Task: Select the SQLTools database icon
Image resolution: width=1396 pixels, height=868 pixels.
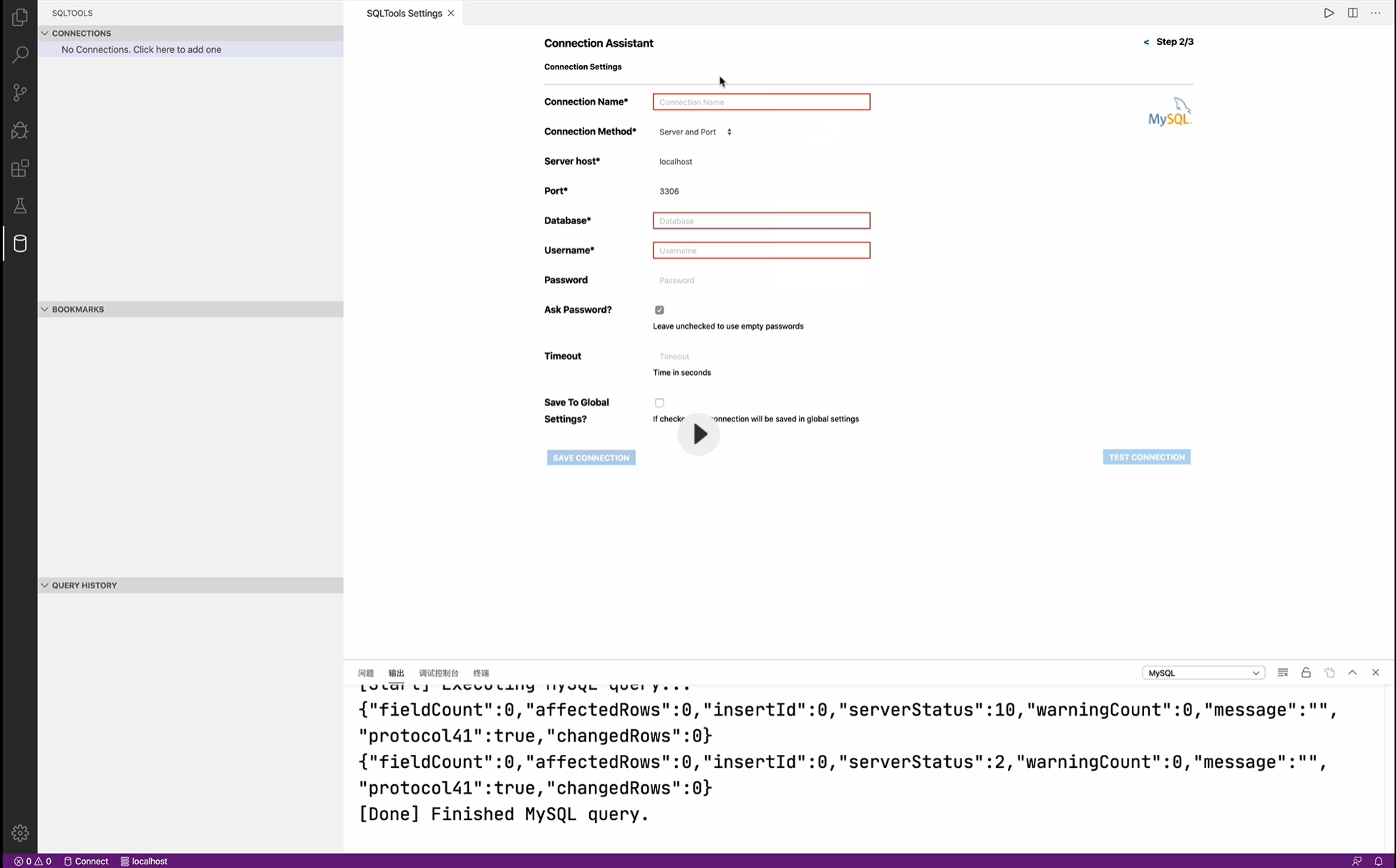Action: click(20, 244)
